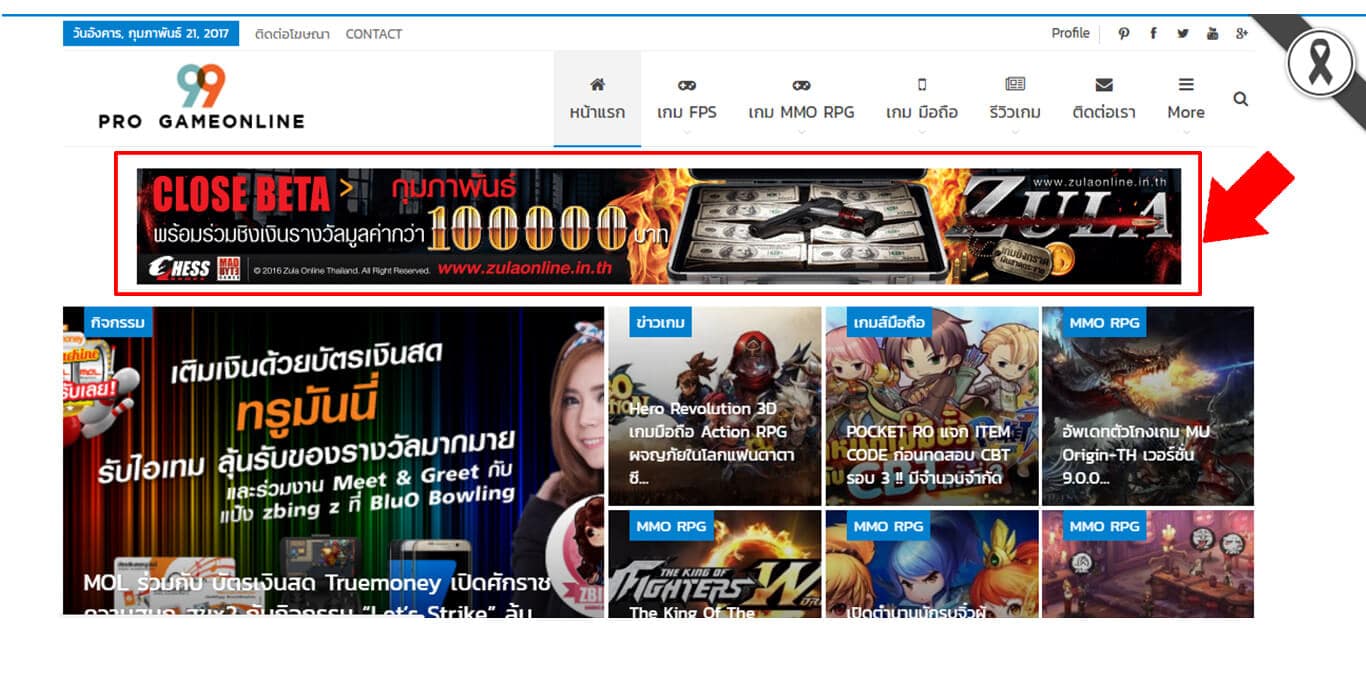Open the YouTube social icon
Screen dimensions: 1366x675
coord(1212,33)
